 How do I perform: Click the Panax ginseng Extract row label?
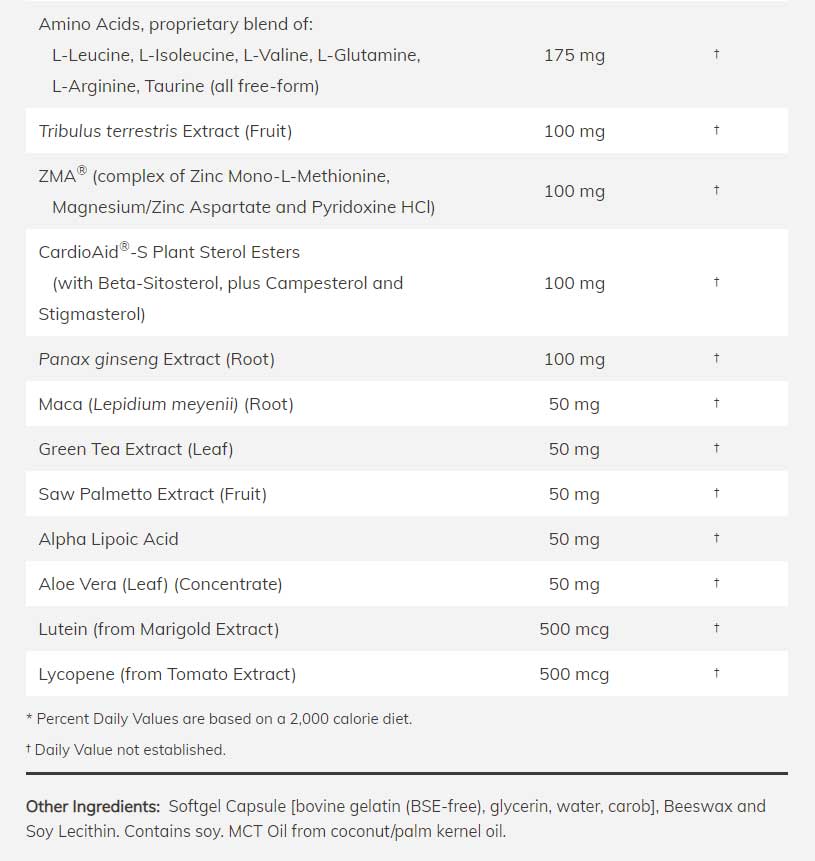(x=156, y=359)
